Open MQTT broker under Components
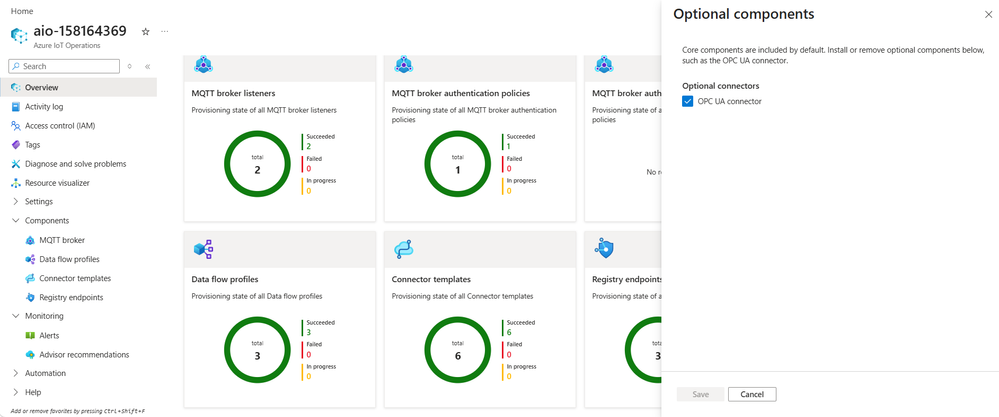This screenshot has height=417, width=999. [x=62, y=240]
